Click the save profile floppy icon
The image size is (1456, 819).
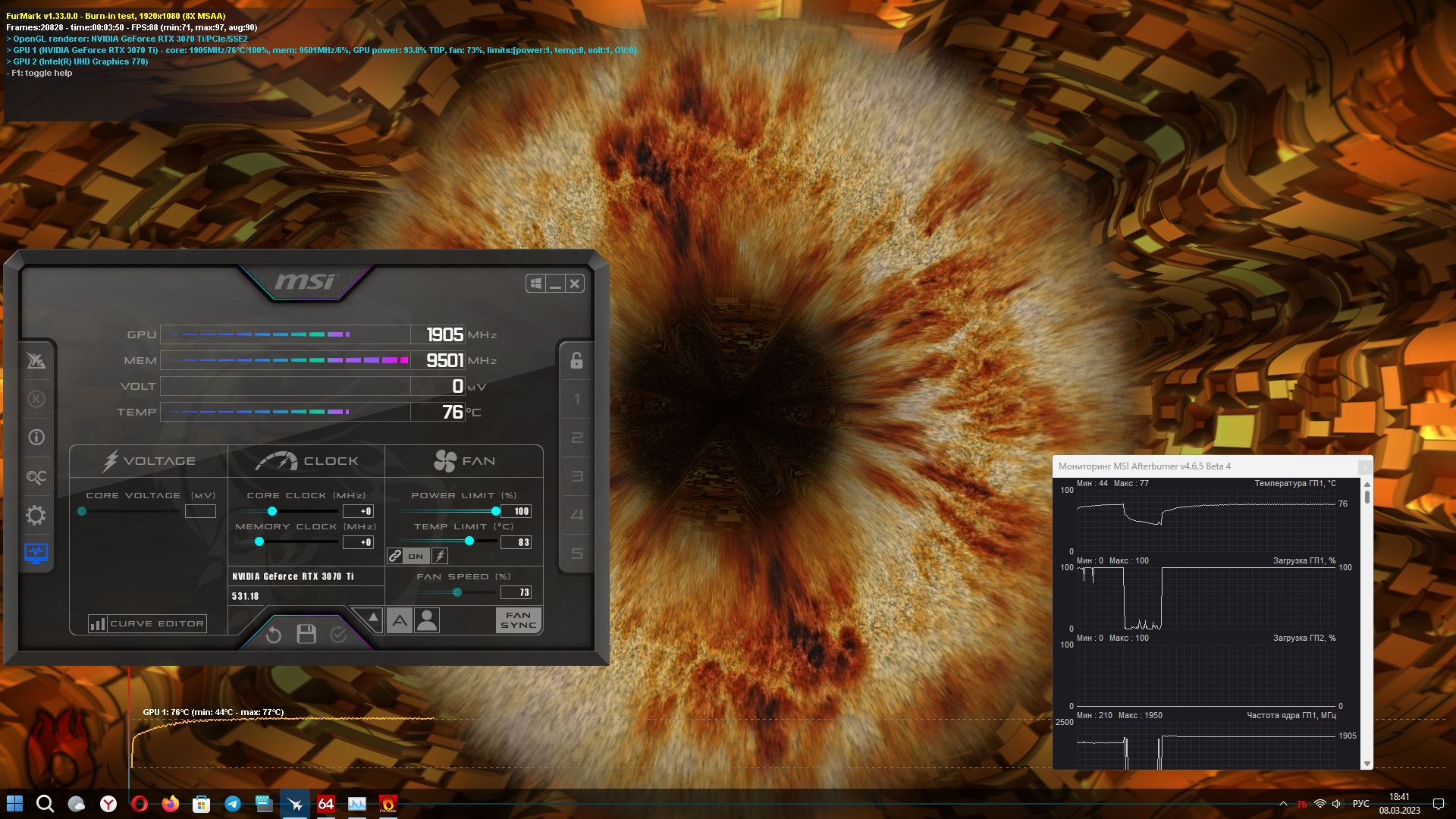pos(306,635)
